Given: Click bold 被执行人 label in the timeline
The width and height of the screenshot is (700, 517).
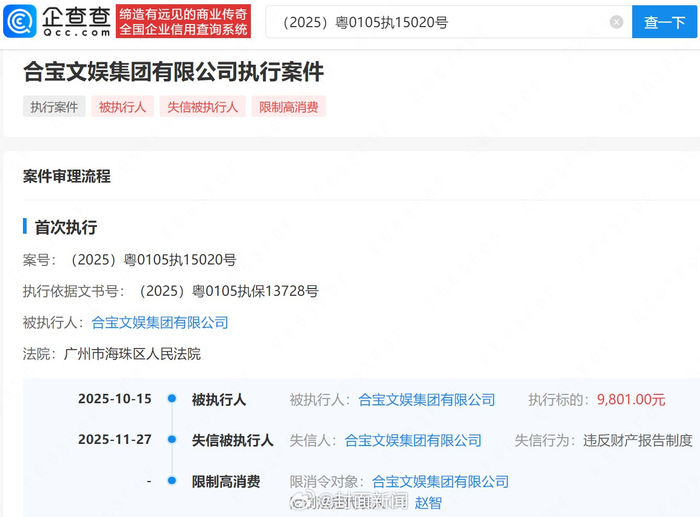Looking at the screenshot, I should coord(219,400).
